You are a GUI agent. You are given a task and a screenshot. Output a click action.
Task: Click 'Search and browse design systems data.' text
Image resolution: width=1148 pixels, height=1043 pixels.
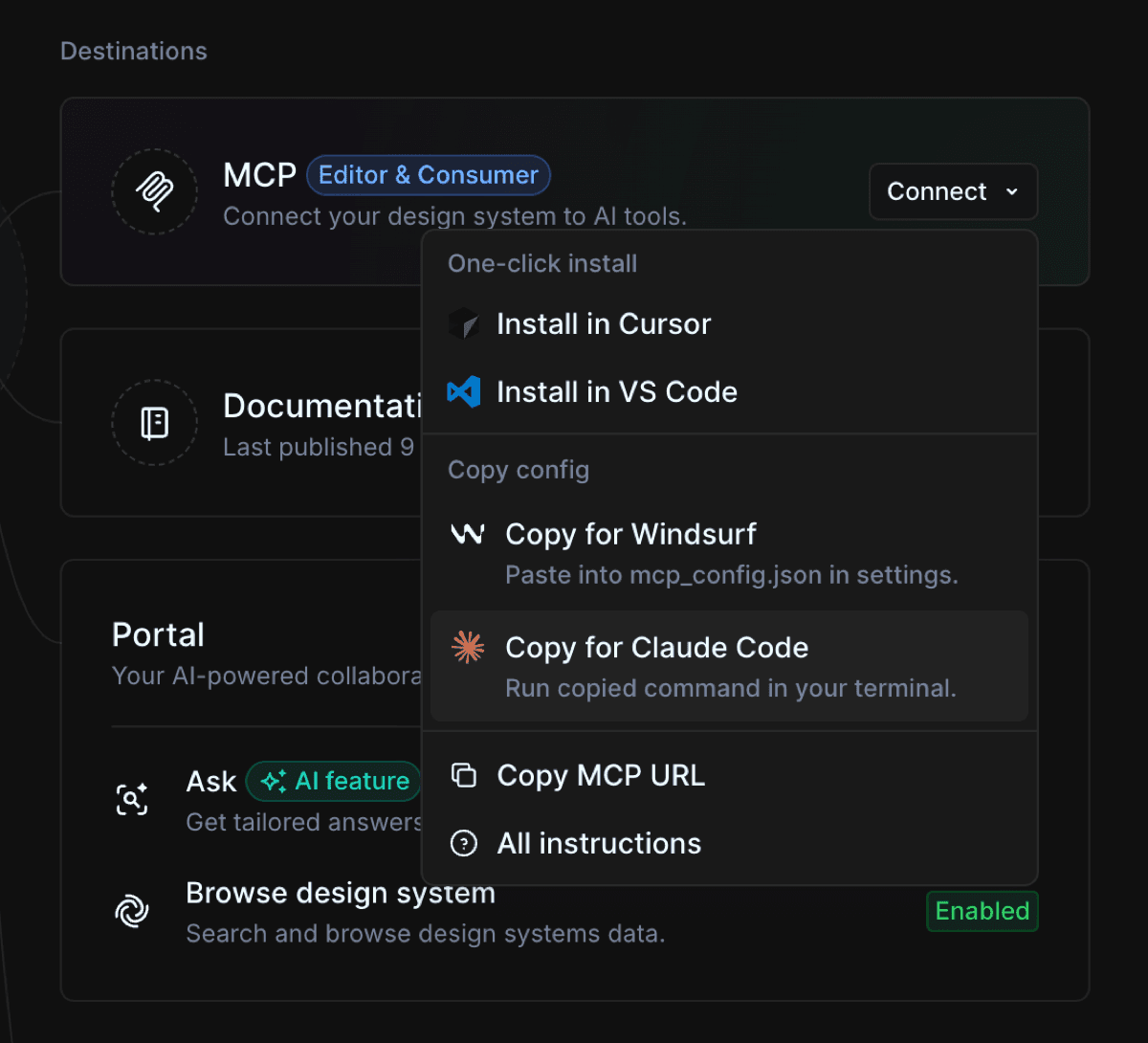click(426, 934)
